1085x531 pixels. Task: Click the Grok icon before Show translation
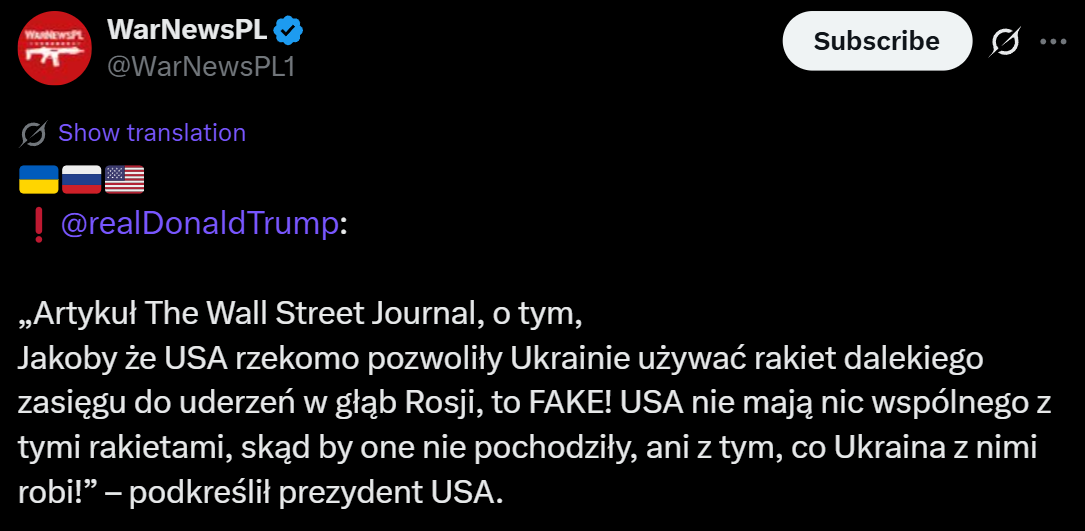pyautogui.click(x=33, y=133)
